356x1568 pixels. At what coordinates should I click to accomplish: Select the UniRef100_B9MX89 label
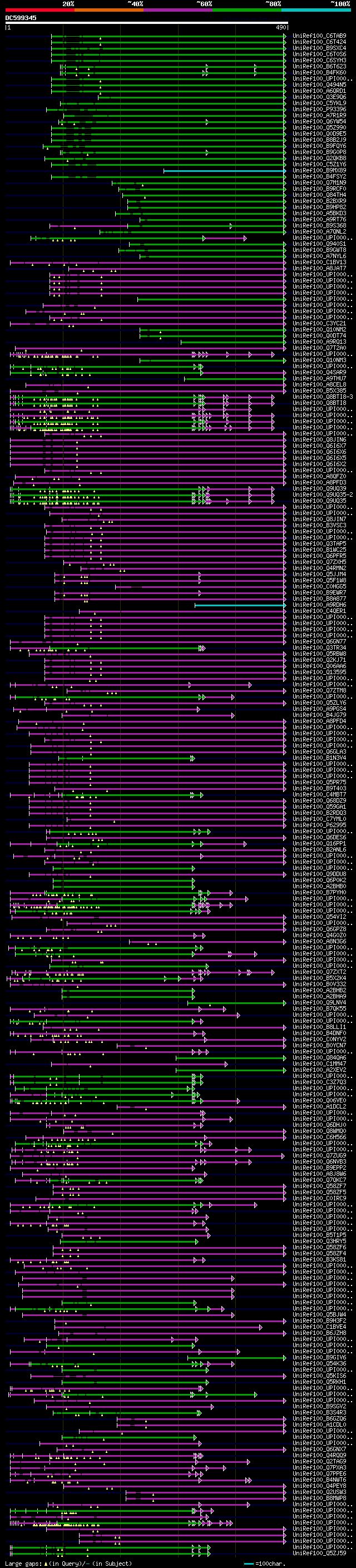(319, 170)
